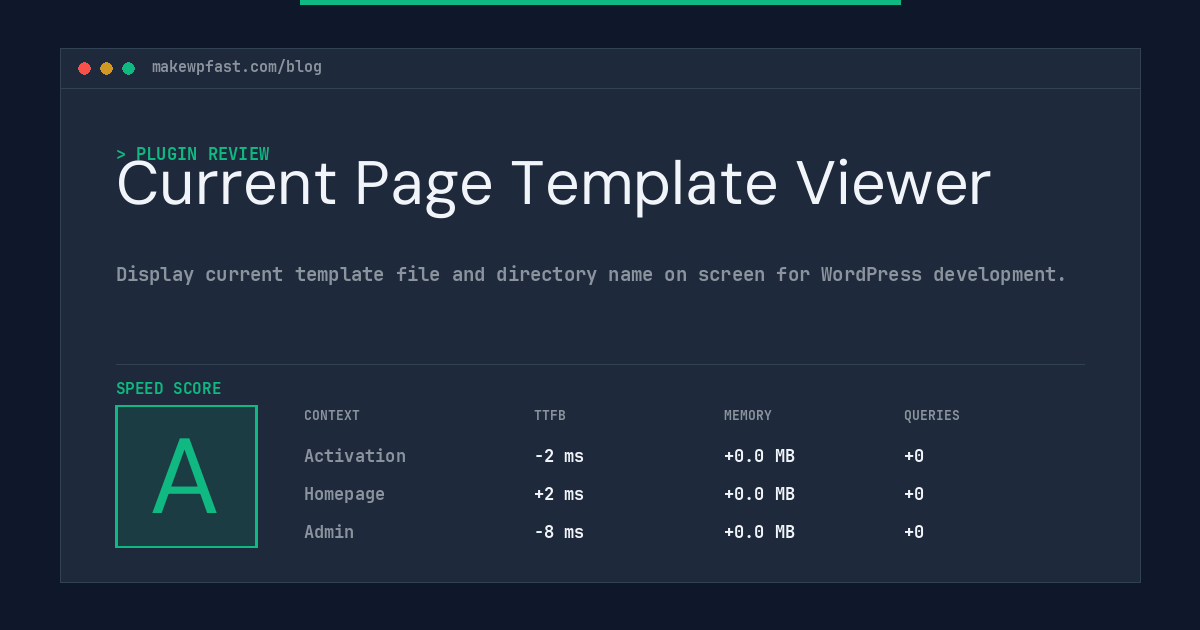Click the 'Queries' column header
Viewport: 1200px width, 630px height.
coord(932,416)
